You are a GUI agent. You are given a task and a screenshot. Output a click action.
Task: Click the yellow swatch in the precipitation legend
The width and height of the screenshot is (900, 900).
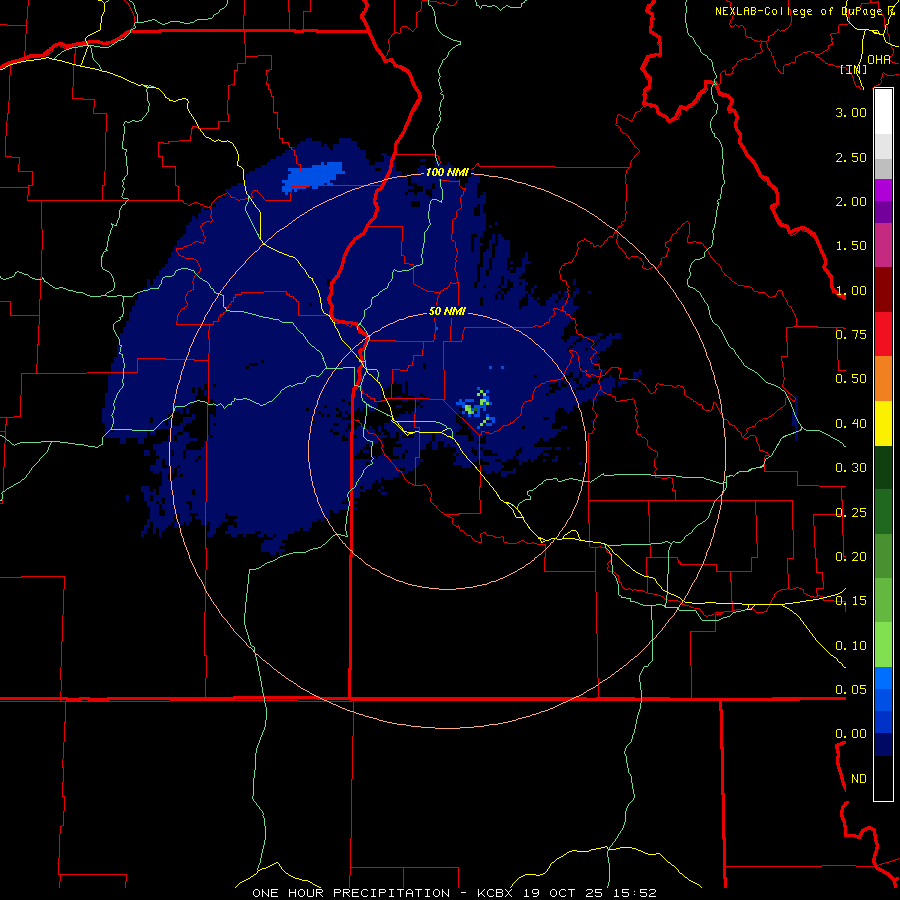883,423
